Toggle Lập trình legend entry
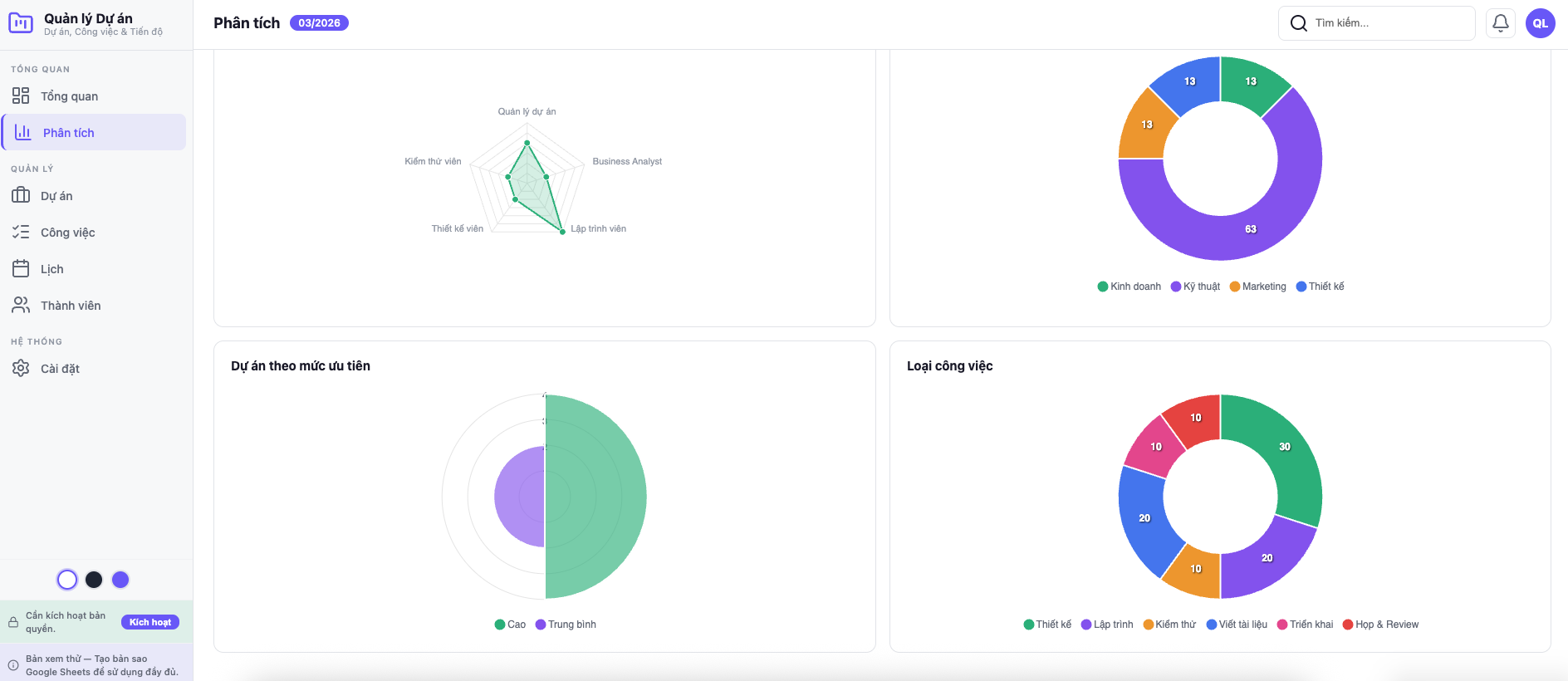The image size is (1568, 681). [1106, 625]
